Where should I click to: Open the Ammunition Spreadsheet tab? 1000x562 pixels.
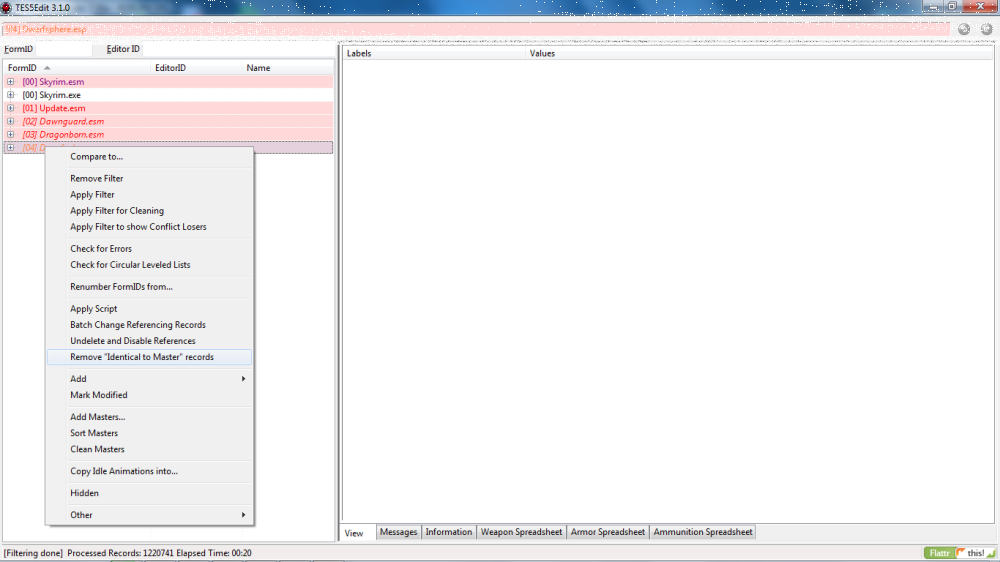tap(702, 532)
